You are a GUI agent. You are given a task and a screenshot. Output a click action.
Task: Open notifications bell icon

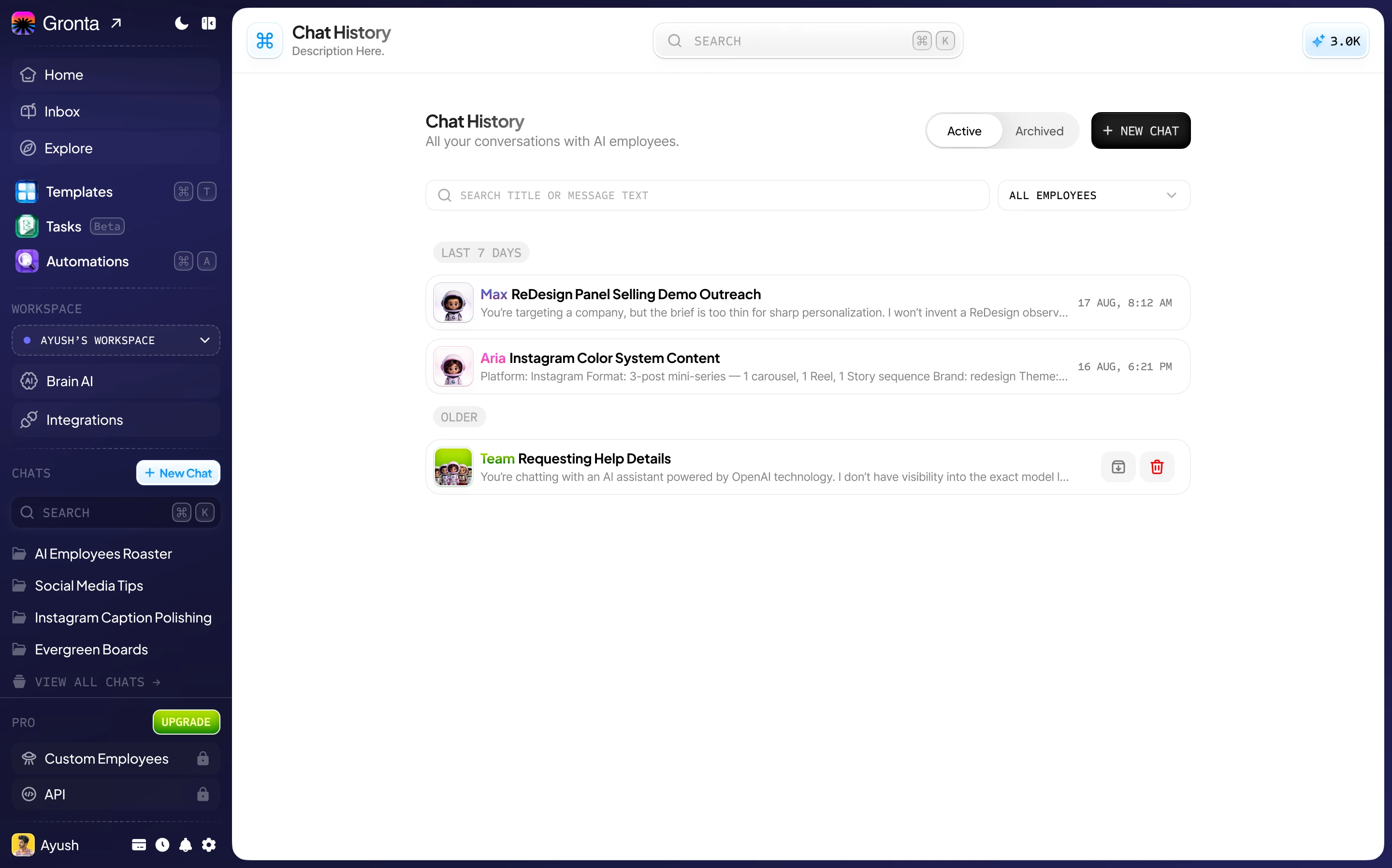(x=186, y=845)
